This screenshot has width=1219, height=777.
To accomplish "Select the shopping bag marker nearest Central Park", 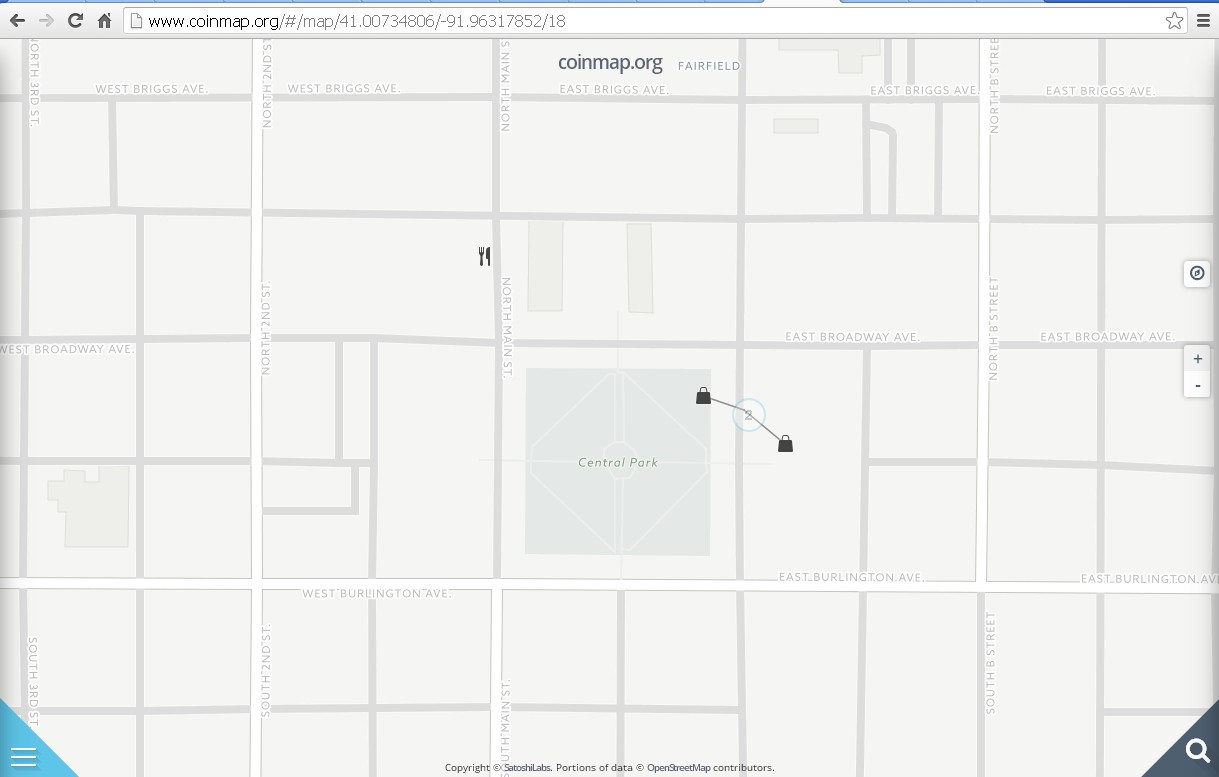I will [x=703, y=396].
